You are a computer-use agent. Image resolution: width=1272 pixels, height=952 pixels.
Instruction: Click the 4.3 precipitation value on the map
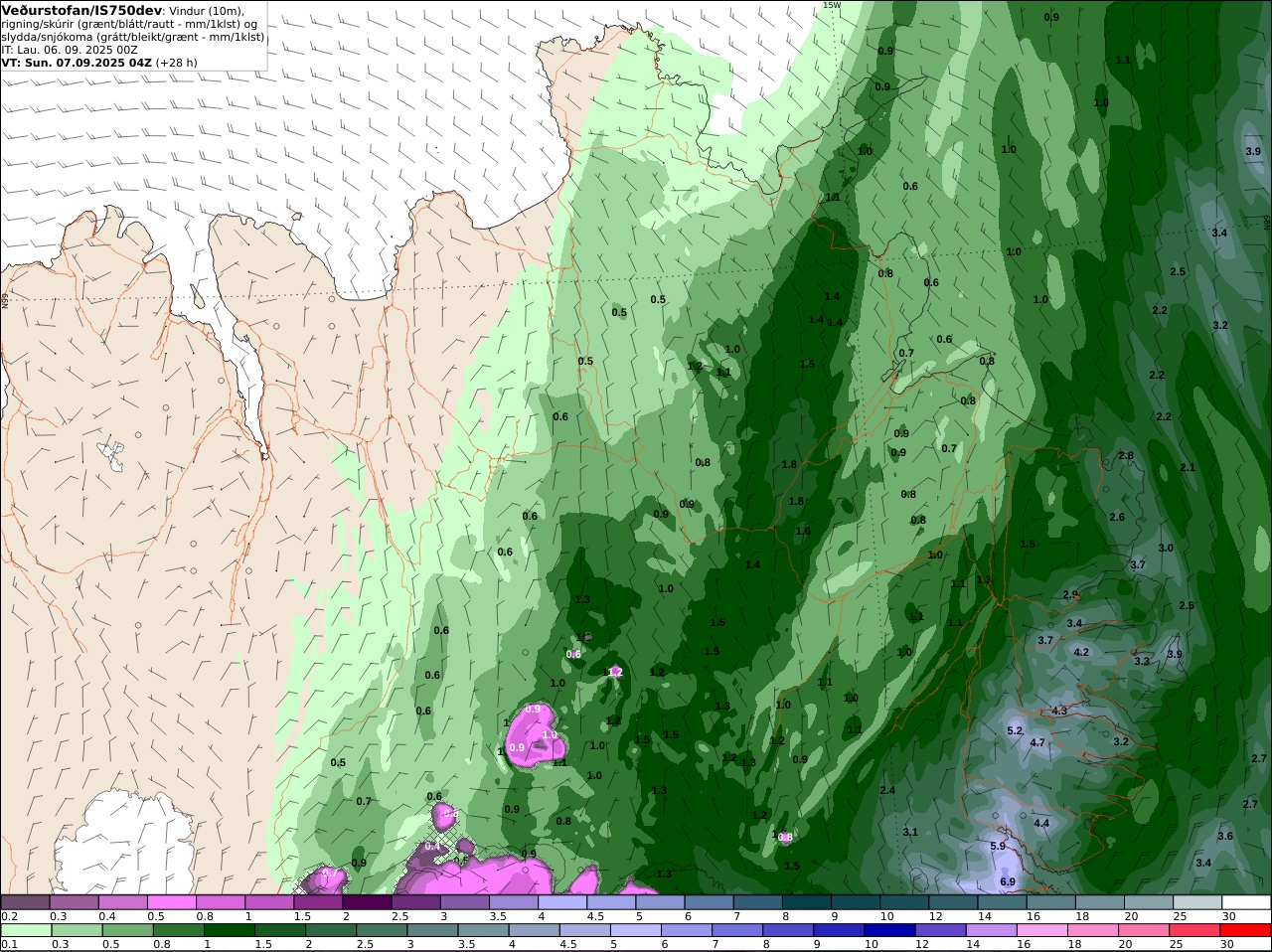pos(1059,711)
